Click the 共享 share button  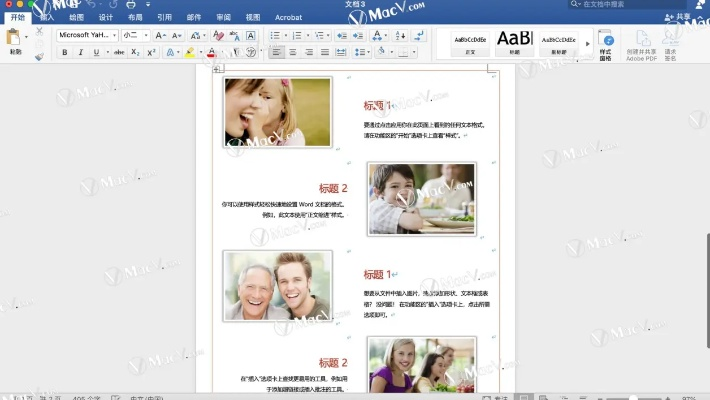point(678,17)
